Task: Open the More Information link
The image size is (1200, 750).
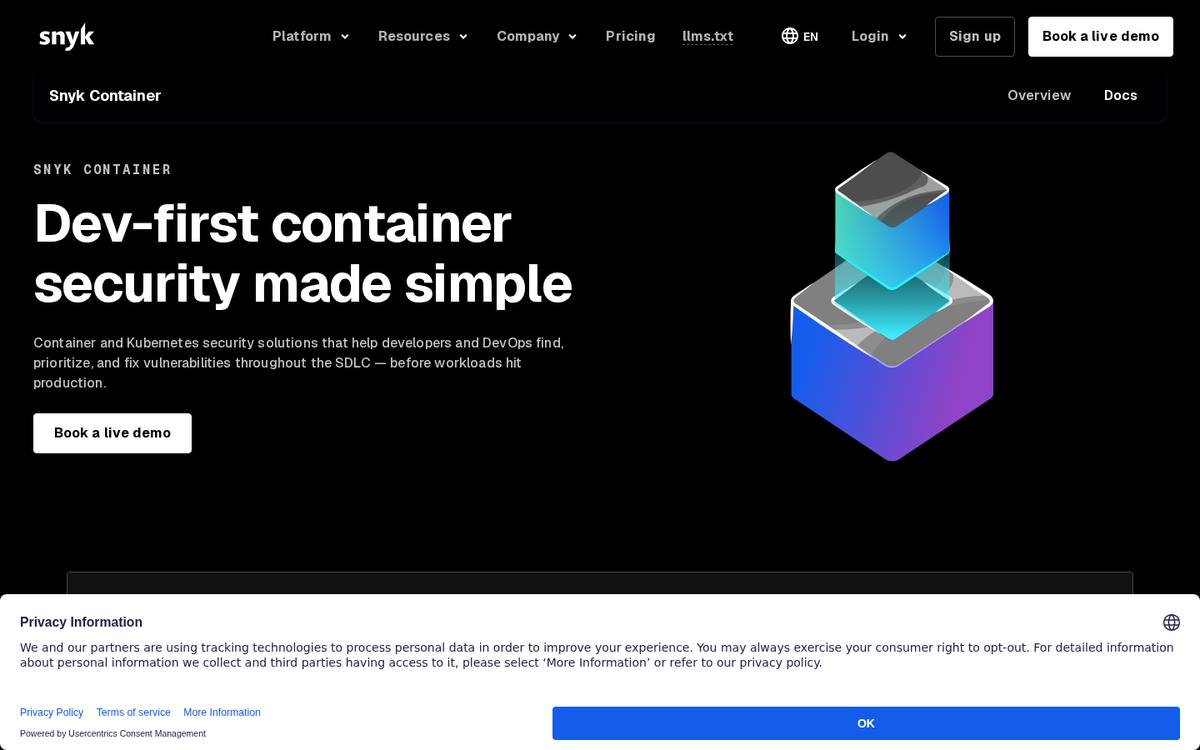Action: (222, 712)
